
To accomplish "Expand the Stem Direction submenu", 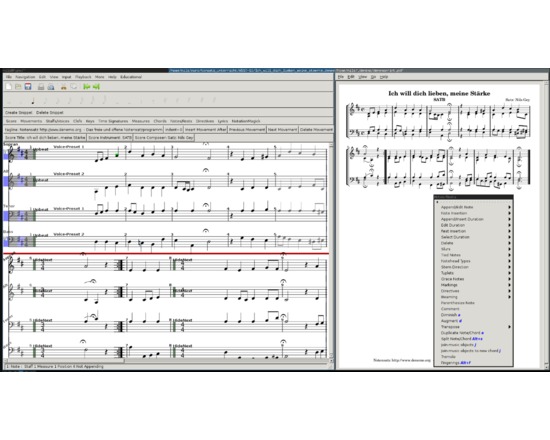I will [474, 267].
